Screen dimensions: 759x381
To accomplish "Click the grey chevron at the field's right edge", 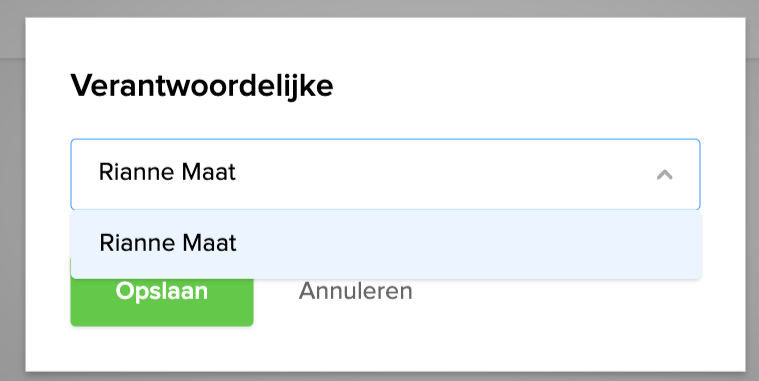I will (665, 174).
